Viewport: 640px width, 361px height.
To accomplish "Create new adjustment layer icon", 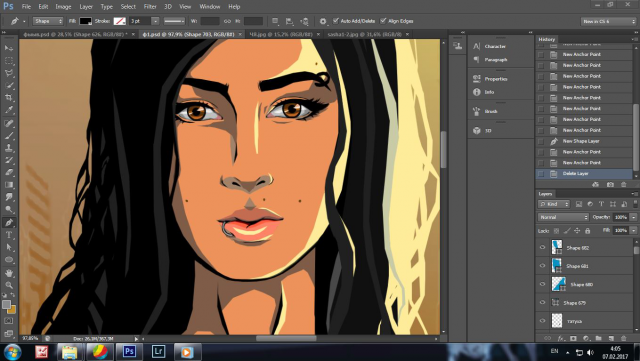I will (x=586, y=338).
